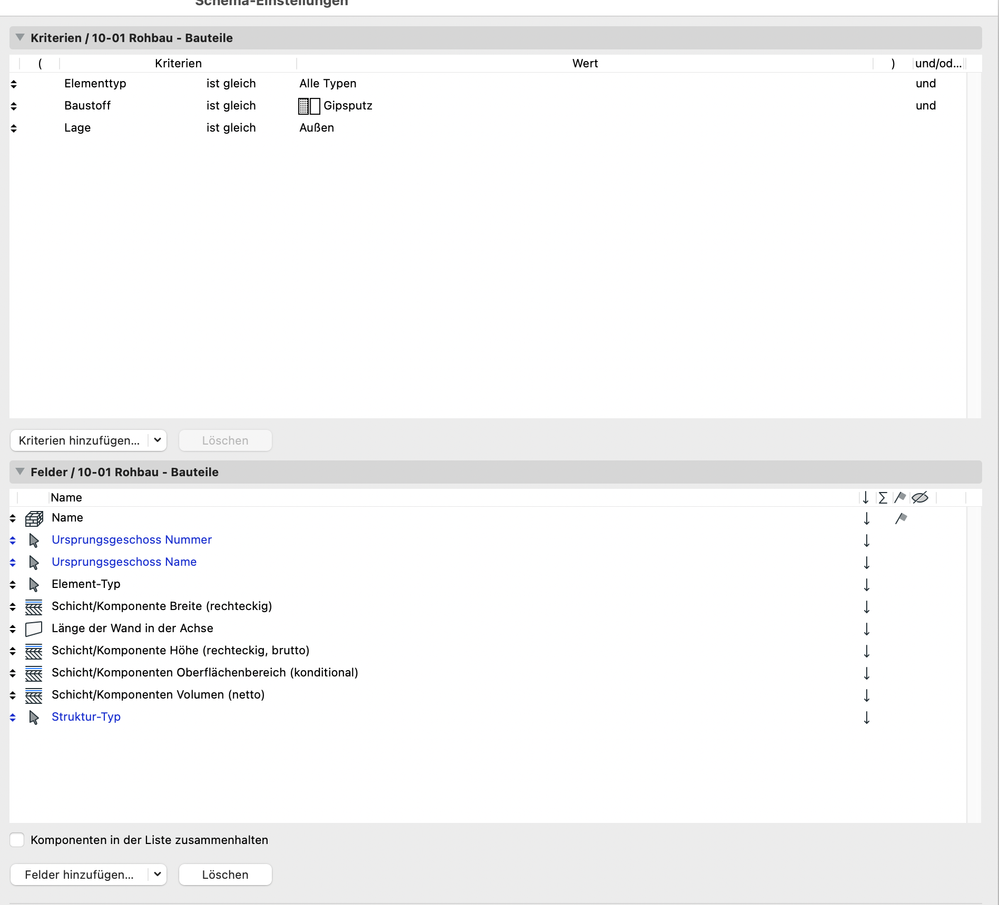
Task: Collapse the Felder / 10-01 Rohbau panel
Action: [20, 472]
